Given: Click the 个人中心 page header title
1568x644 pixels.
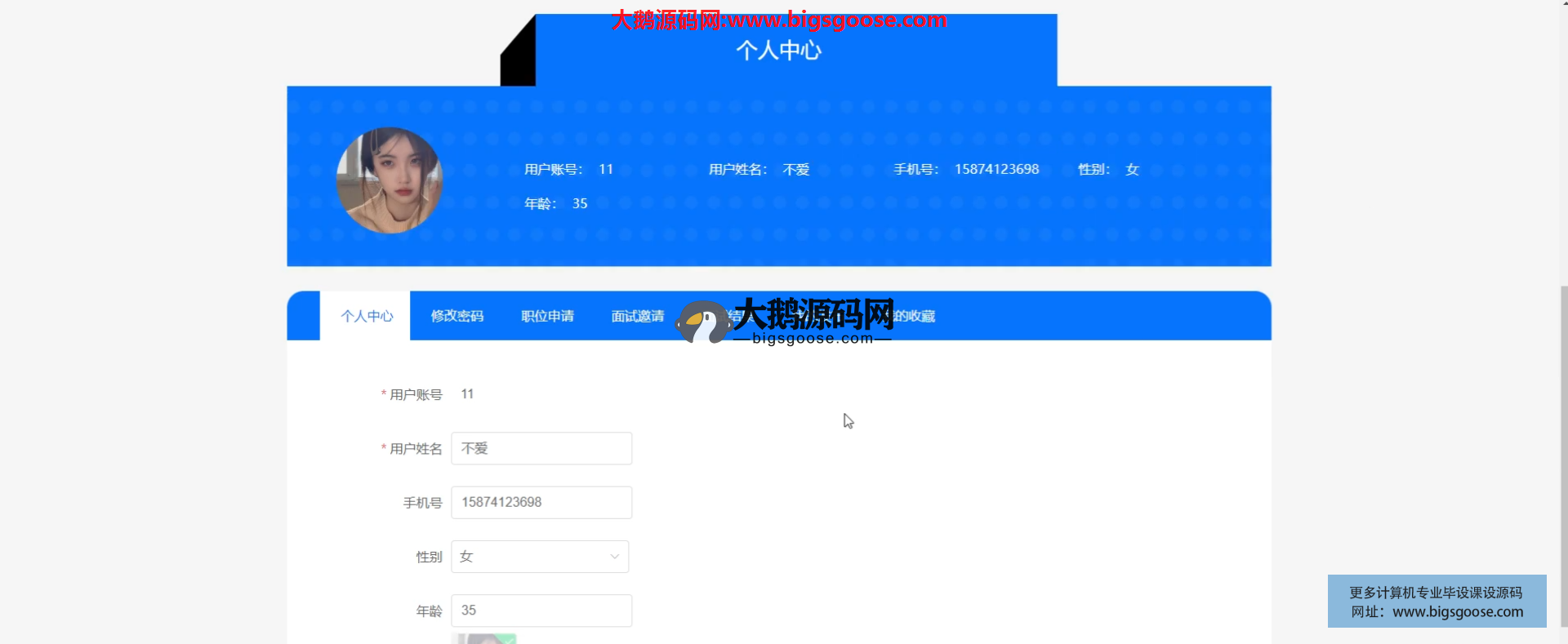Looking at the screenshot, I should click(778, 51).
